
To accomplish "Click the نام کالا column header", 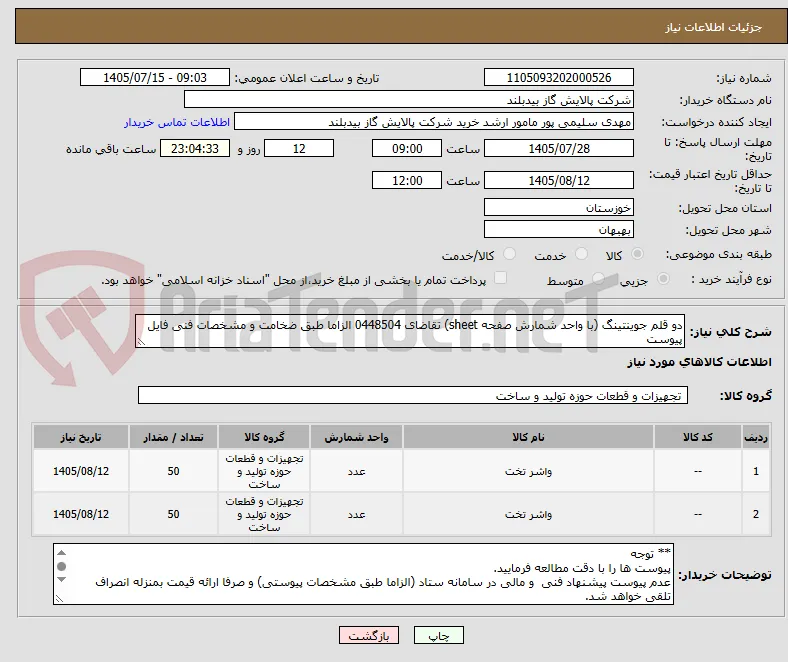I will coord(528,437).
